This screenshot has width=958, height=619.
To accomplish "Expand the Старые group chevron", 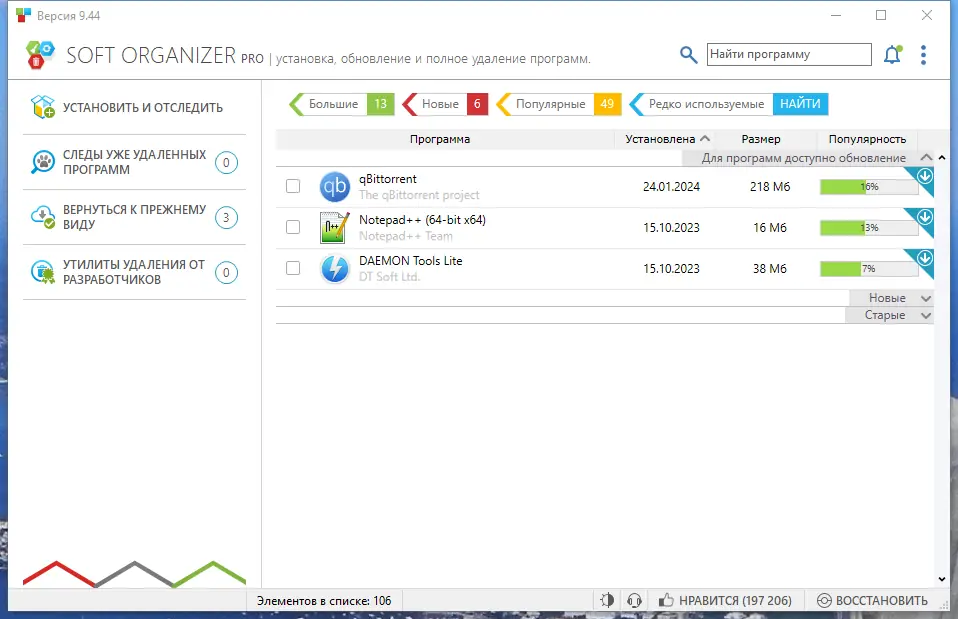I will click(926, 315).
